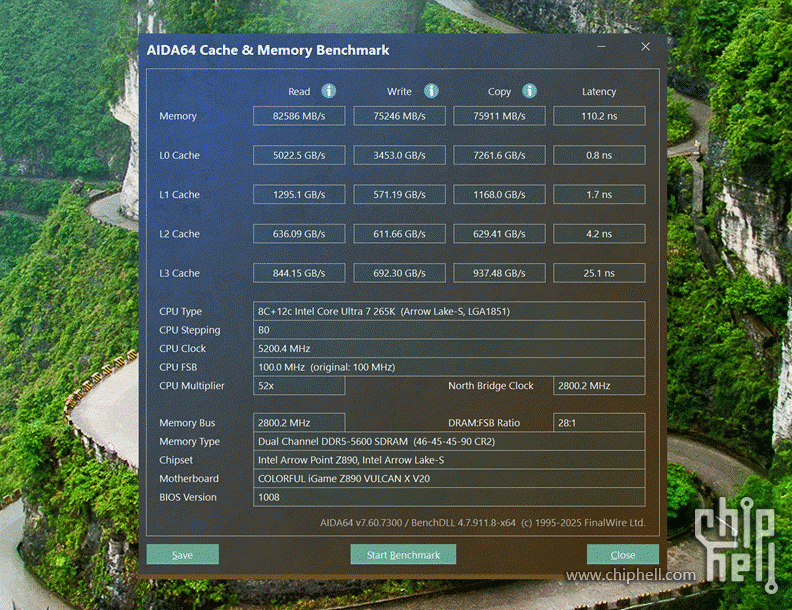Image resolution: width=792 pixels, height=610 pixels.
Task: Click Memory Bus value 2800.2 MHz
Action: [x=299, y=423]
